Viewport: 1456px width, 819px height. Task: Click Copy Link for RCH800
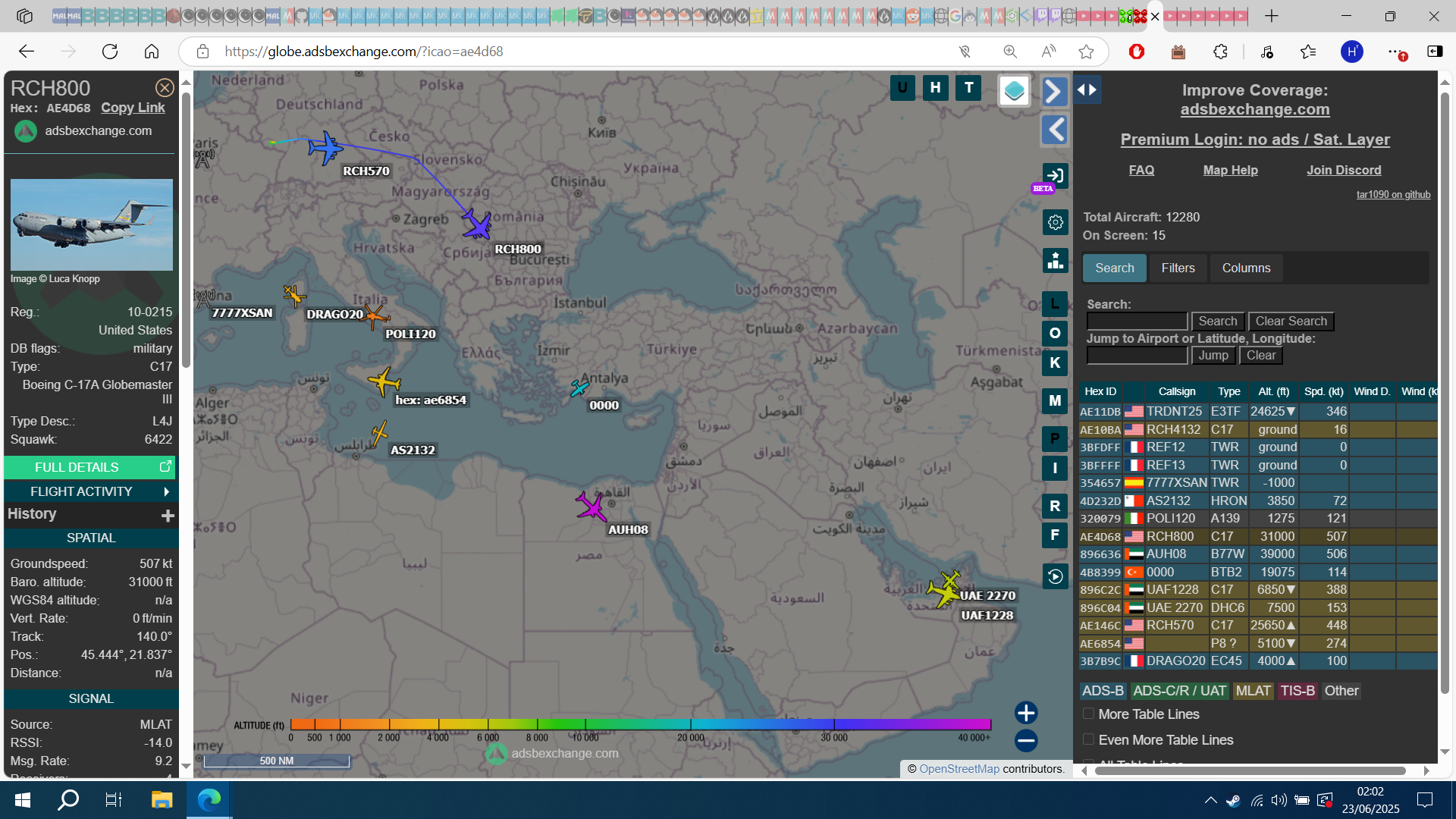133,108
